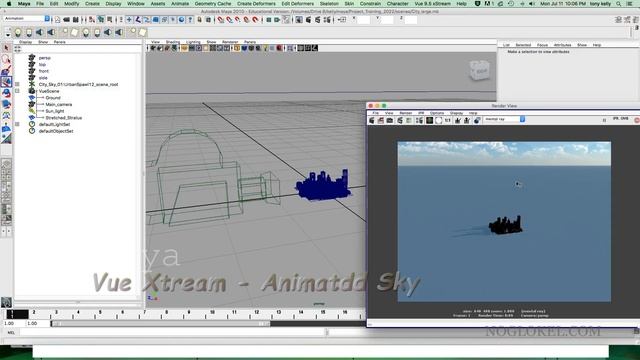Viewport: 640px width, 360px height.
Task: Expand the defaultLightSet node
Action: click(x=18, y=124)
